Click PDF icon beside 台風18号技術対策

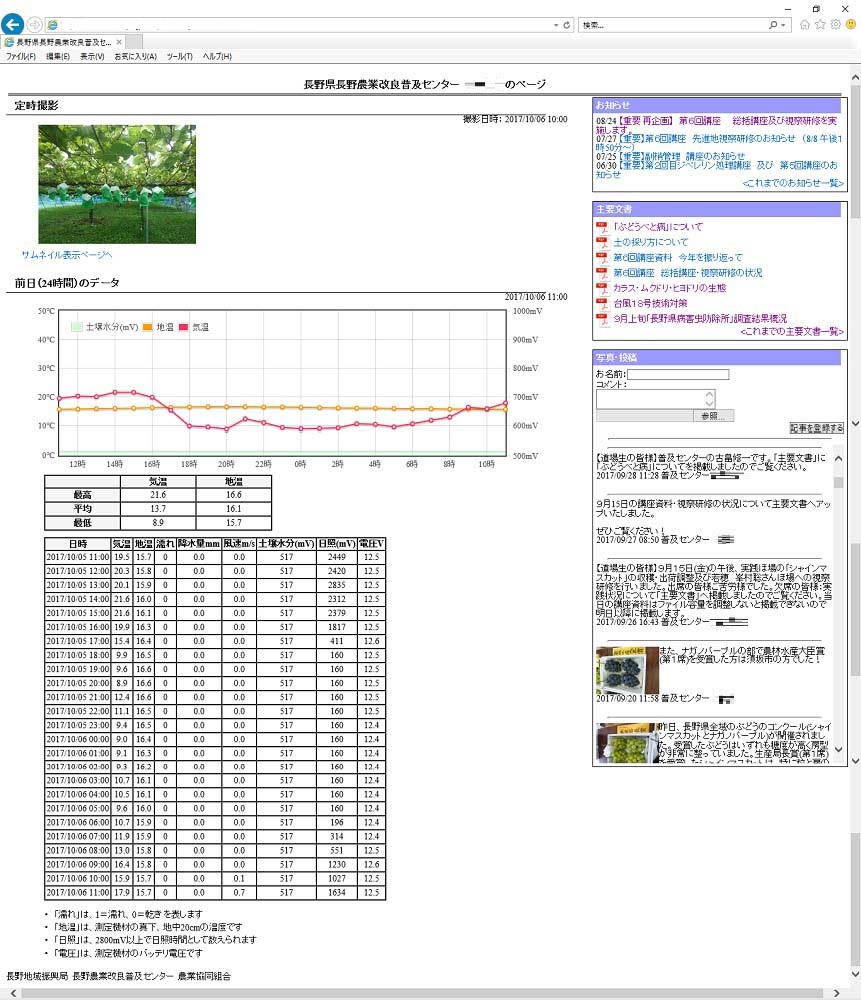[601, 304]
